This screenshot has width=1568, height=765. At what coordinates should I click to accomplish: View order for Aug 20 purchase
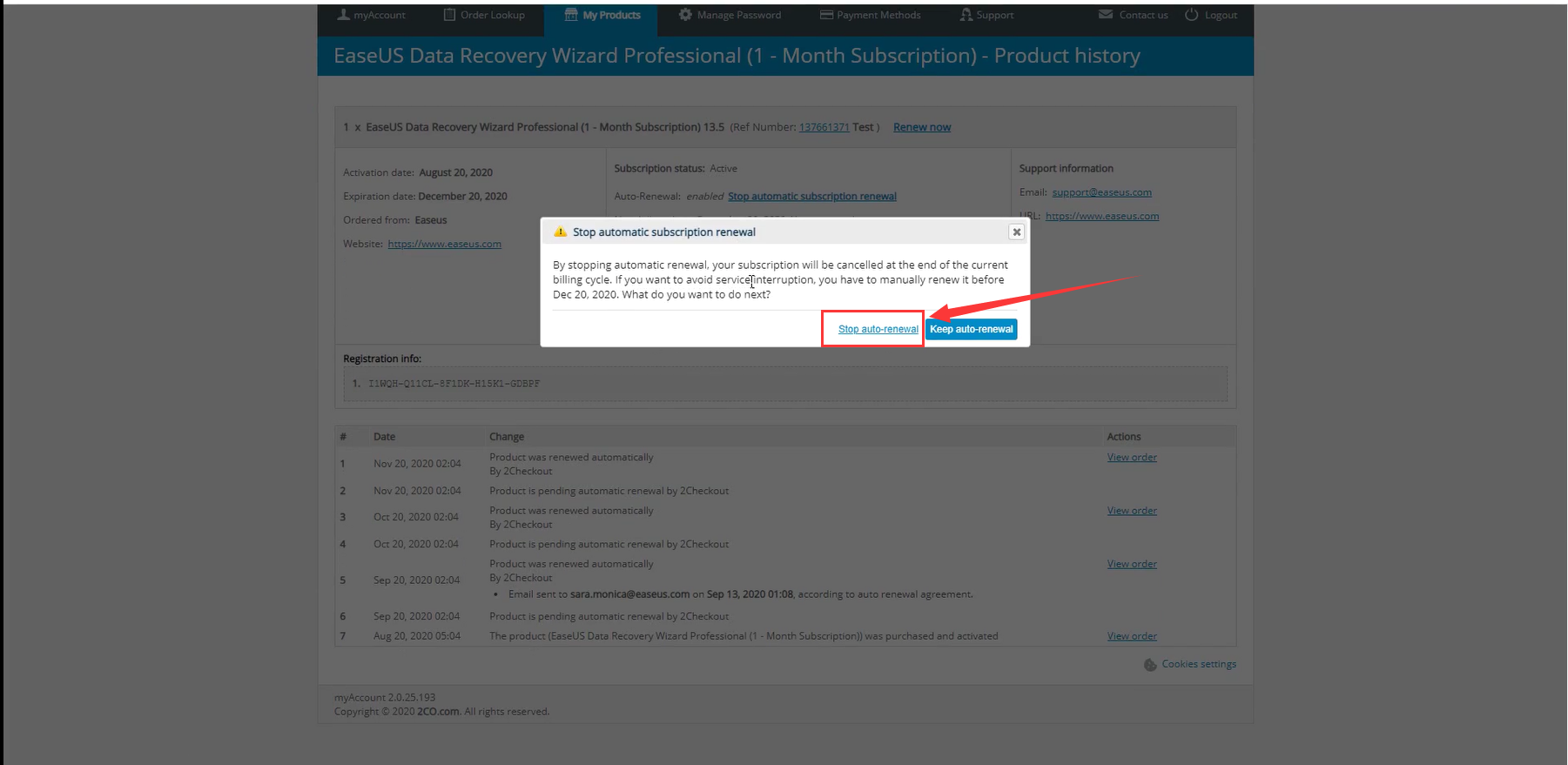coord(1132,636)
